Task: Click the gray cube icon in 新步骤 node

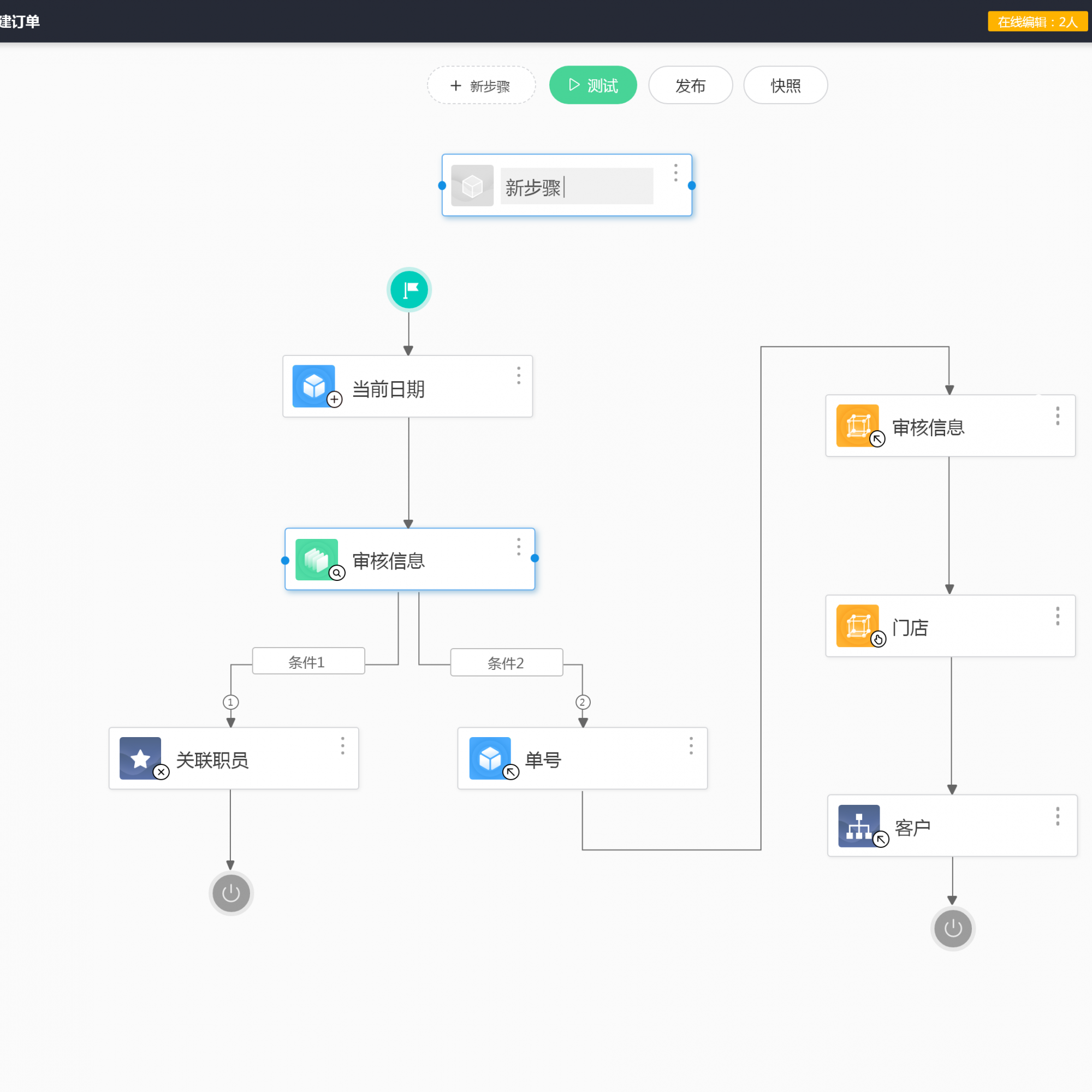Action: tap(471, 186)
